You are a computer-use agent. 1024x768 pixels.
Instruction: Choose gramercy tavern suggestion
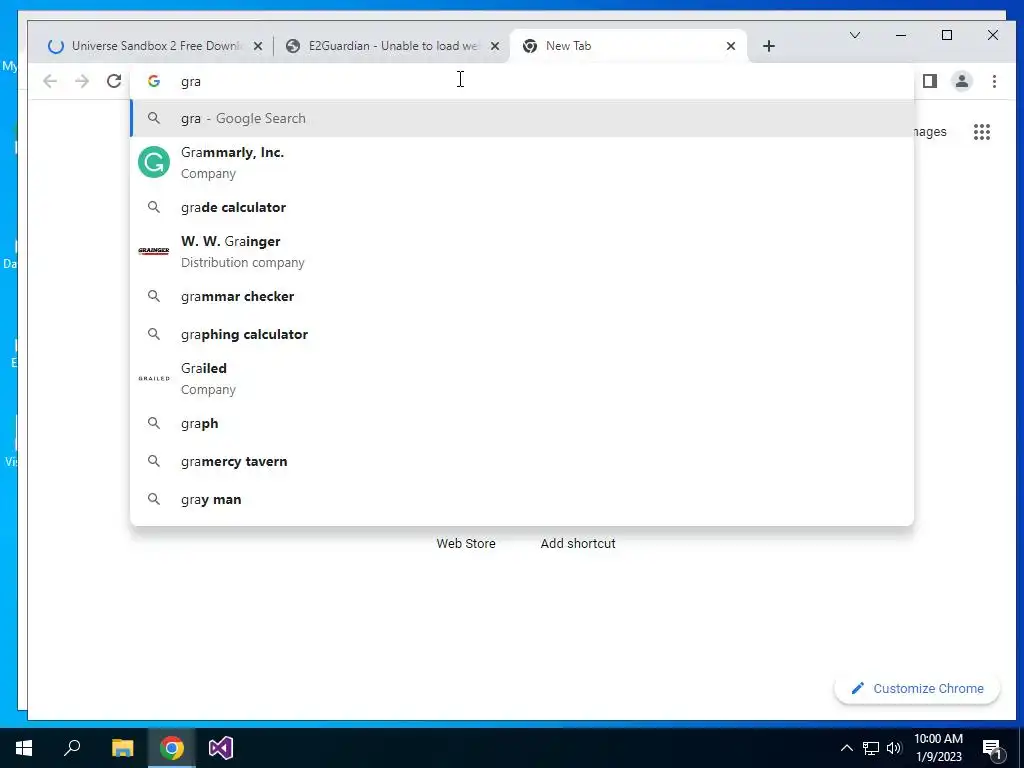(x=522, y=461)
